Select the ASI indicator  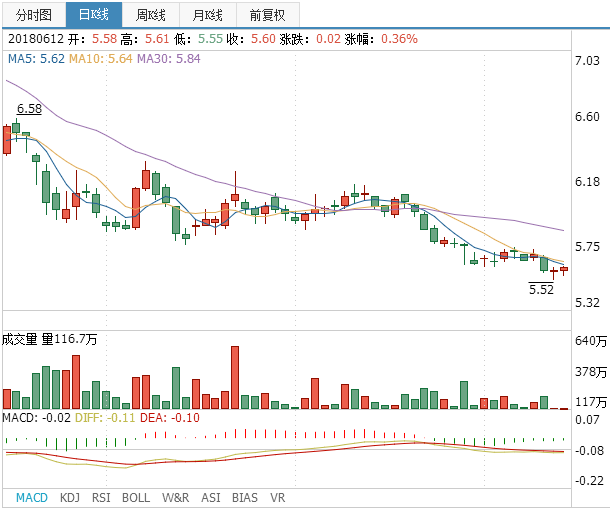210,498
